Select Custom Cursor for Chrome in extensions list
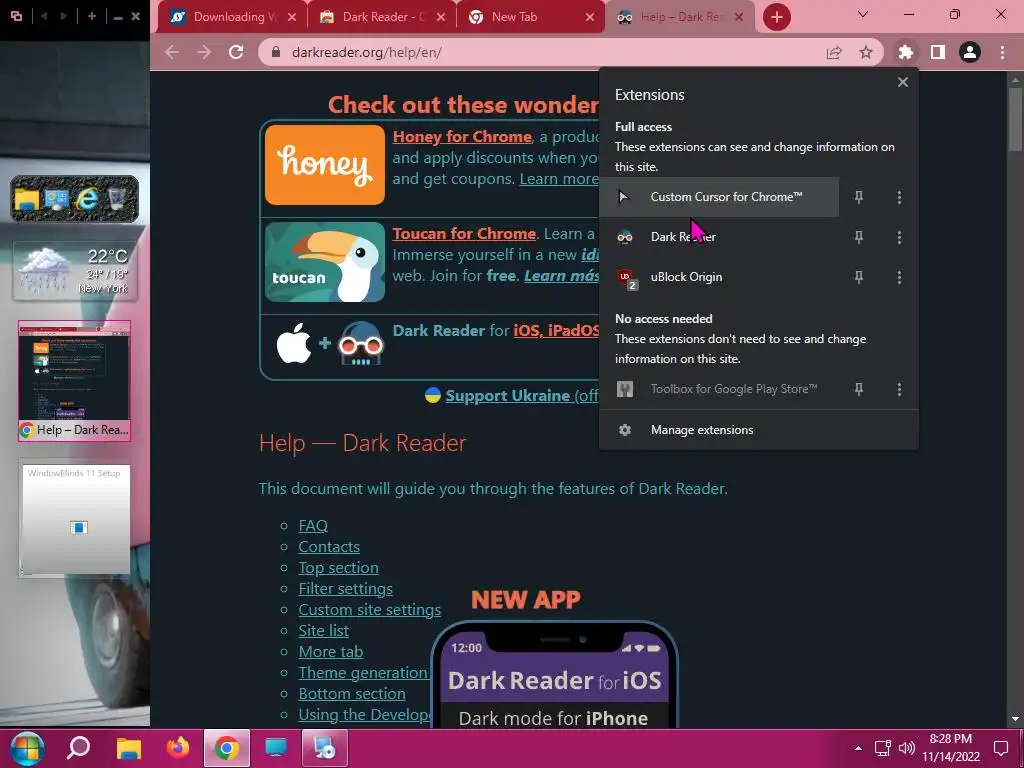The image size is (1024, 768). [x=719, y=197]
